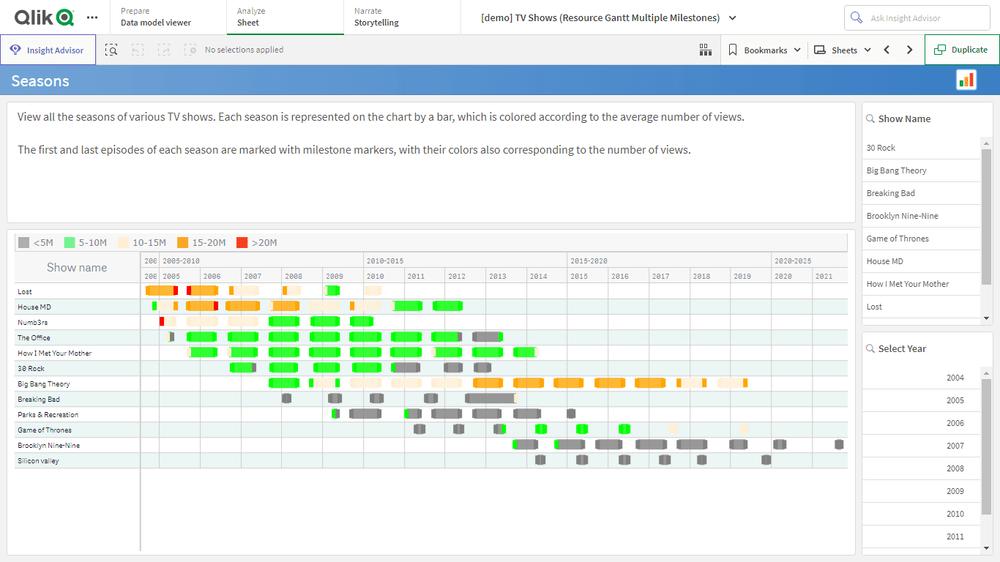Image resolution: width=1000 pixels, height=562 pixels.
Task: Open the three-dots global menu
Action: pos(92,17)
